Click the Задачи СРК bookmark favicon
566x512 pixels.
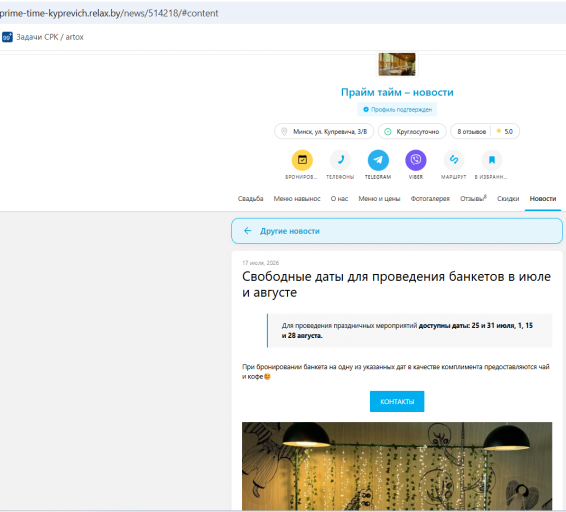(7, 37)
